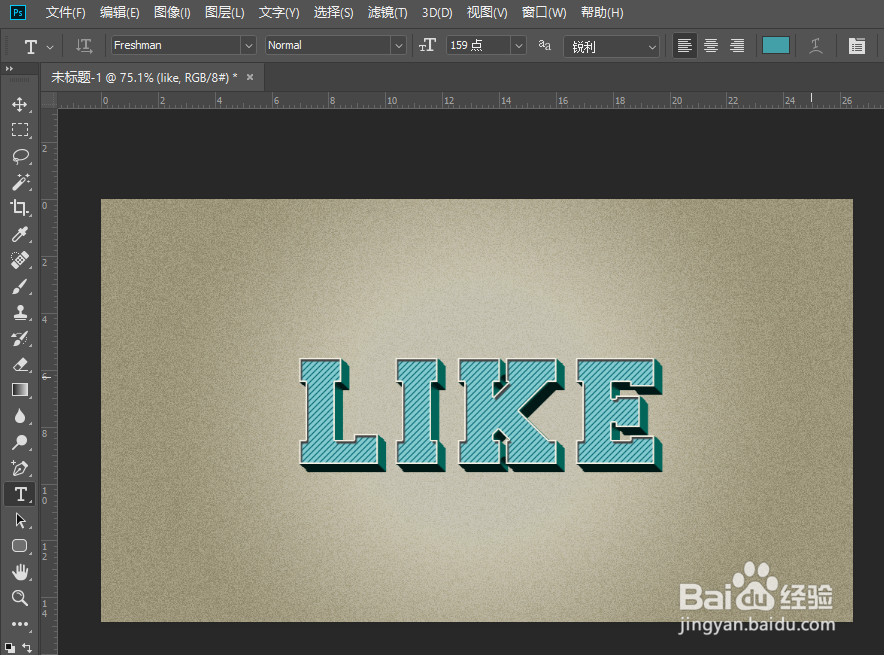Image resolution: width=884 pixels, height=655 pixels.
Task: Select the Blur tool
Action: pos(20,416)
